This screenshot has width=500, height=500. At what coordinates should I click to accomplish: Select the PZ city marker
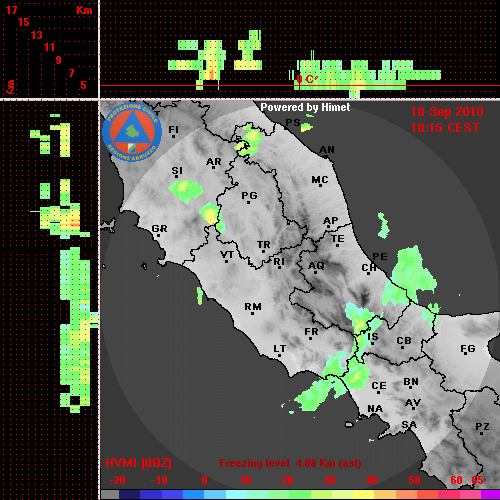click(482, 433)
